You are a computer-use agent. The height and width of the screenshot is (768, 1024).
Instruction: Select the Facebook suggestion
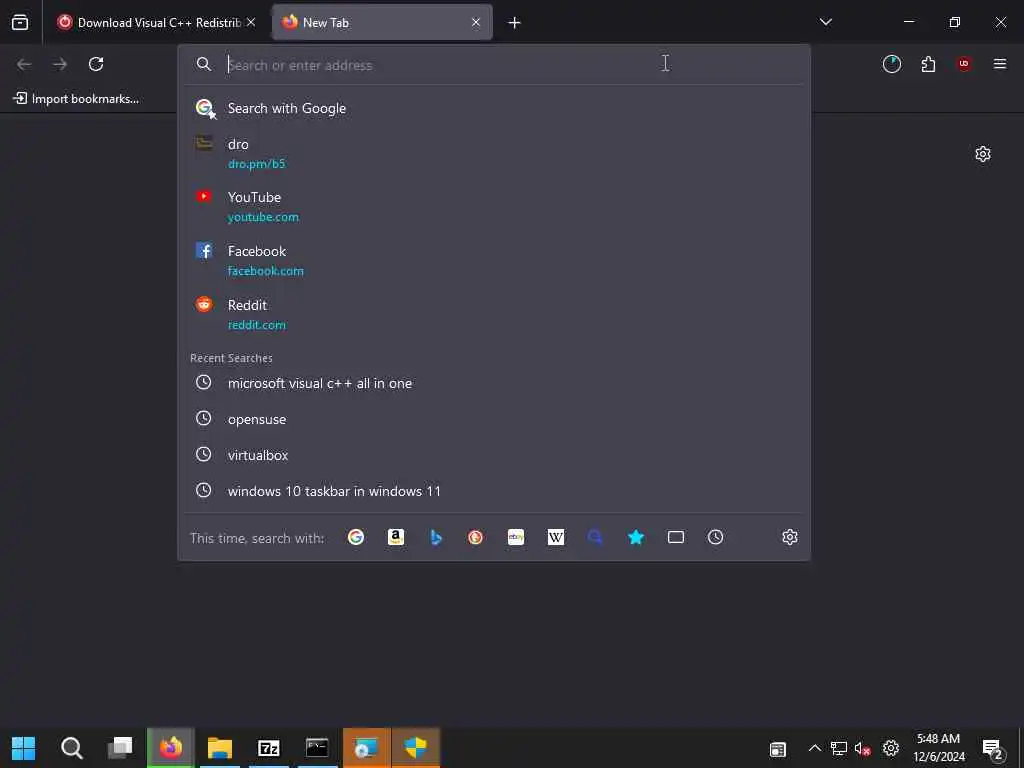coord(494,261)
